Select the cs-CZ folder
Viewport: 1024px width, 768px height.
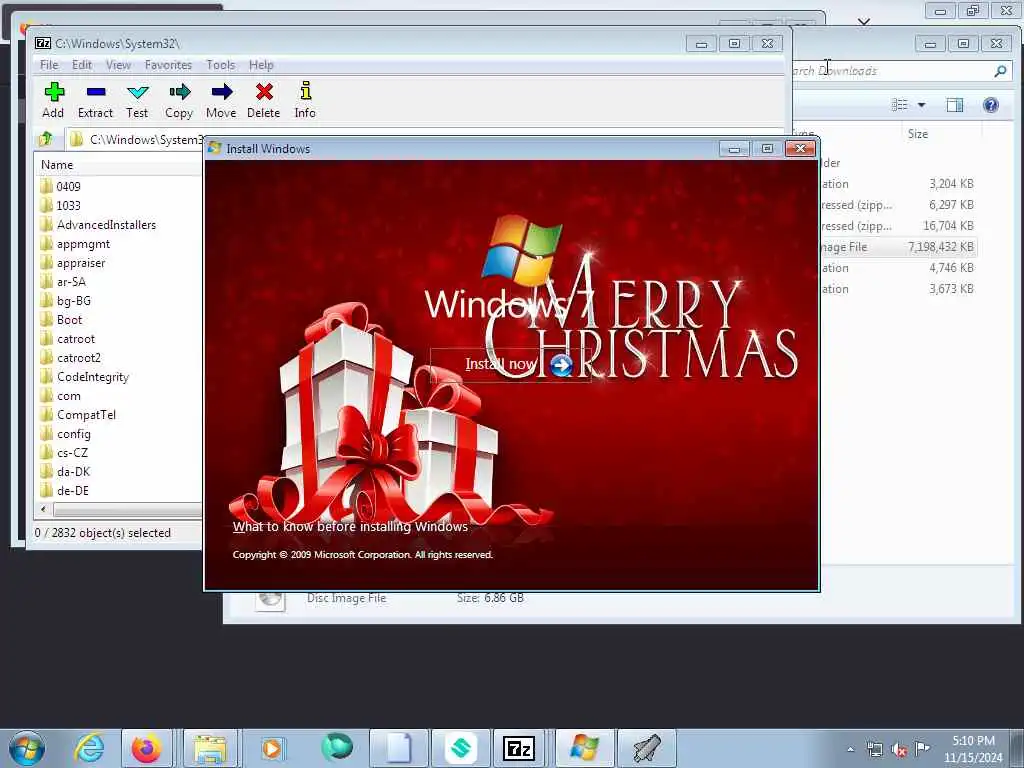tap(72, 453)
